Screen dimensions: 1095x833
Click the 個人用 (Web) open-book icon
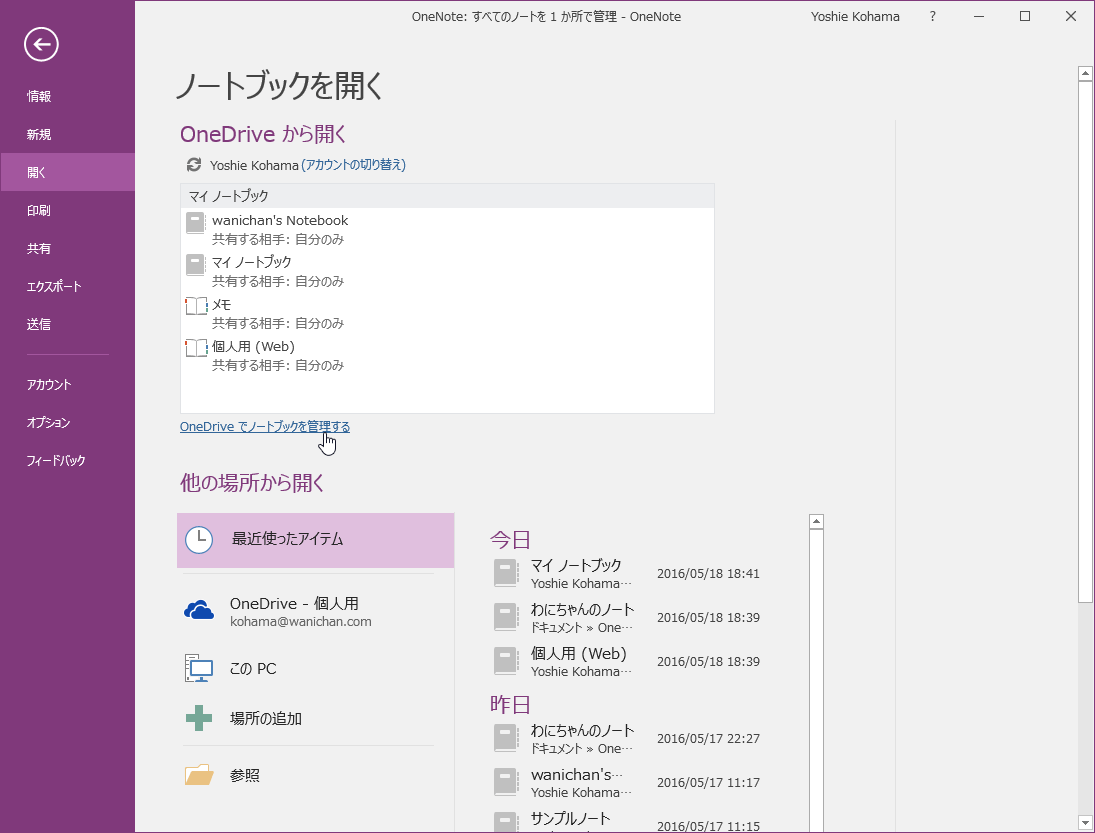point(196,348)
